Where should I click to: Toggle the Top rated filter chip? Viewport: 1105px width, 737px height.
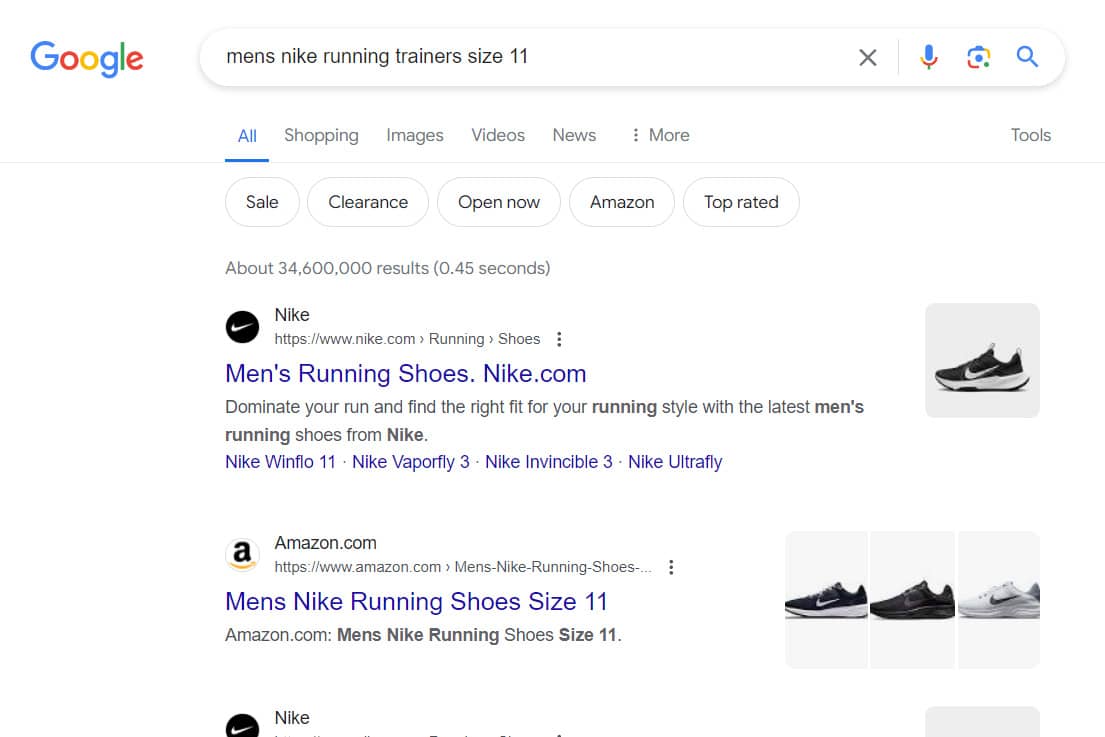pos(741,202)
